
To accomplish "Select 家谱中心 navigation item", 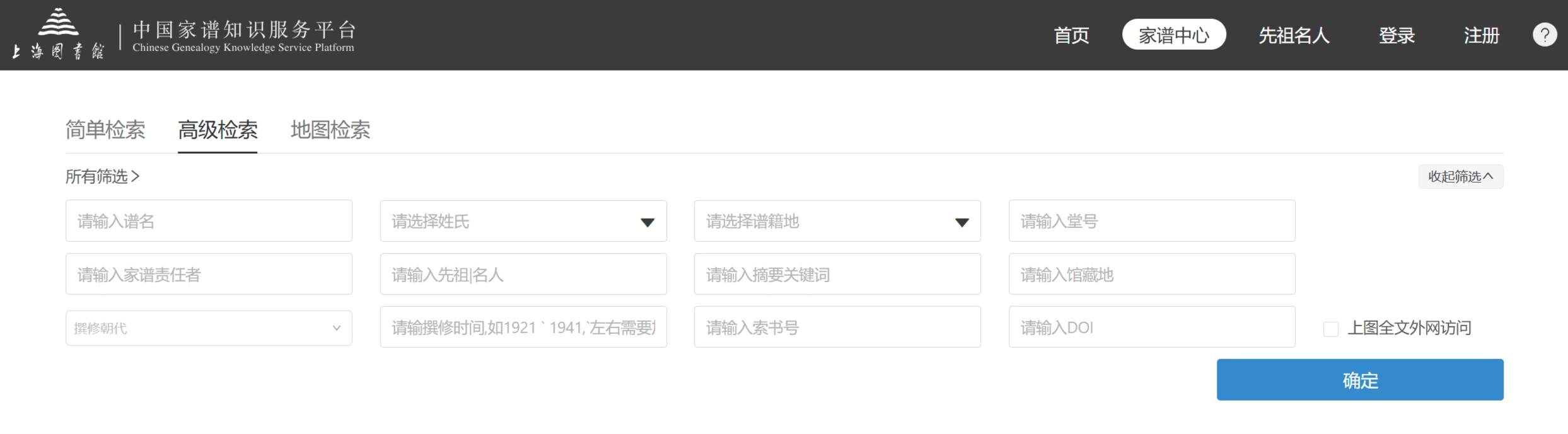I will click(1174, 35).
